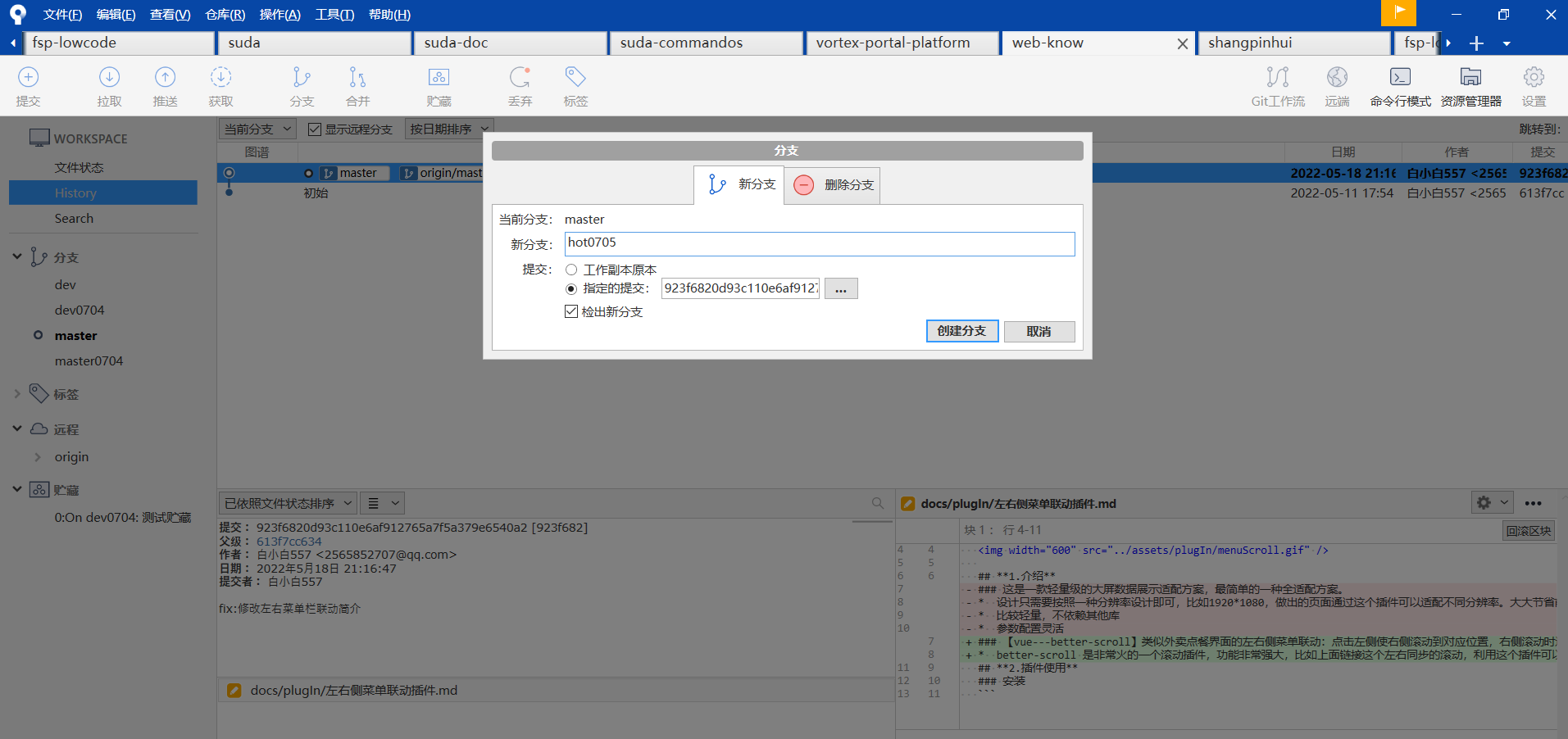
Task: Select stash 0:On dev0704: 测试贮藏
Action: 123,517
